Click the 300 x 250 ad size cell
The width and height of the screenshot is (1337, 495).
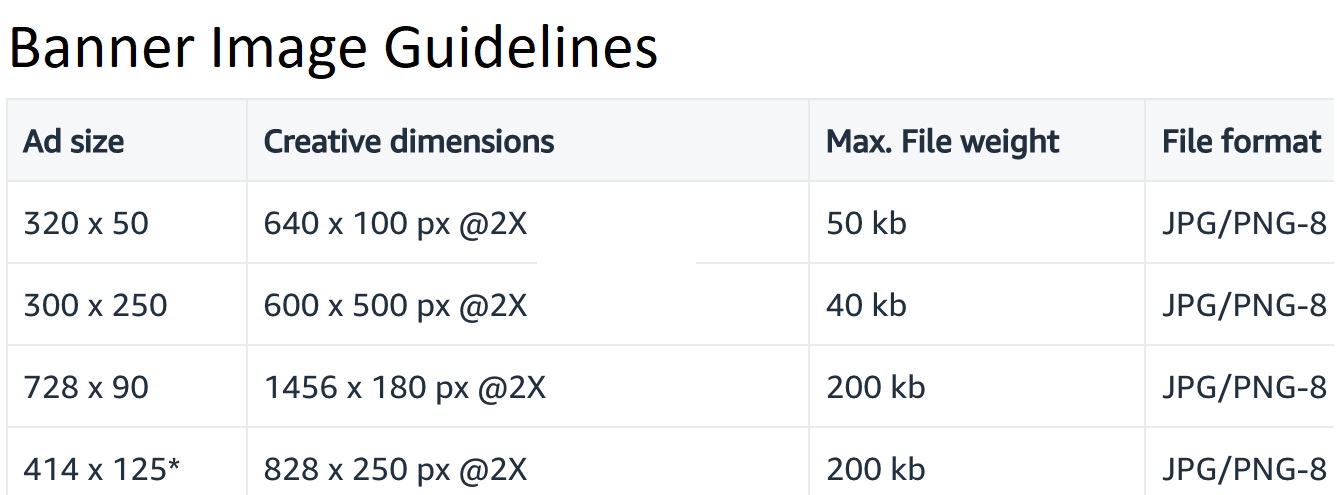(95, 305)
